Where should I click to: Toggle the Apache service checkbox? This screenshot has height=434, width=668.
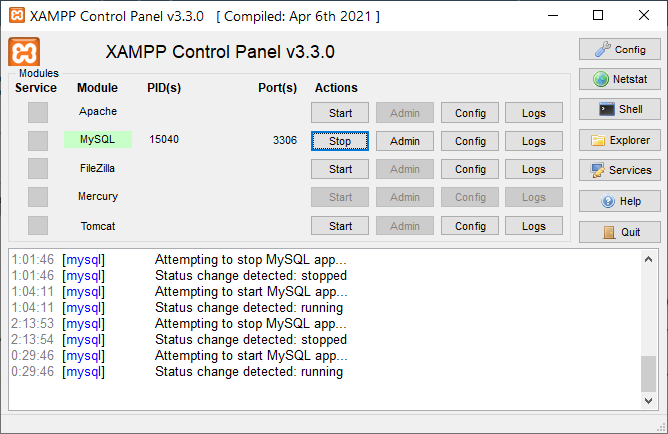(x=38, y=112)
